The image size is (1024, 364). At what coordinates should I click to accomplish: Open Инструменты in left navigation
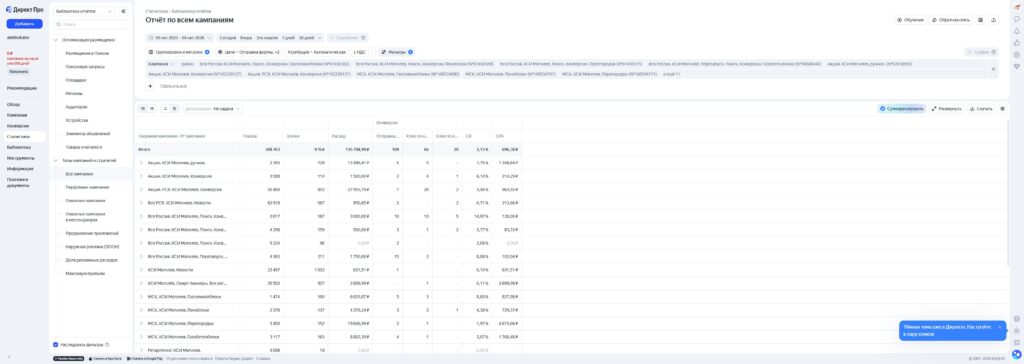[x=21, y=158]
